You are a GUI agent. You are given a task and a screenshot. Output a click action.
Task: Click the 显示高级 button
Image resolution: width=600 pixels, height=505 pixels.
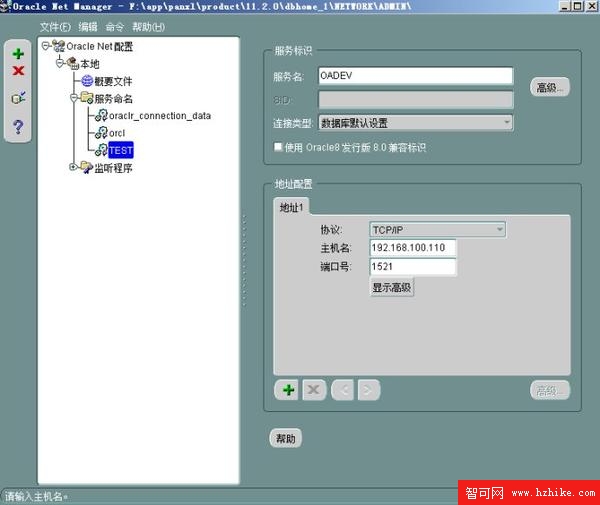(x=392, y=287)
